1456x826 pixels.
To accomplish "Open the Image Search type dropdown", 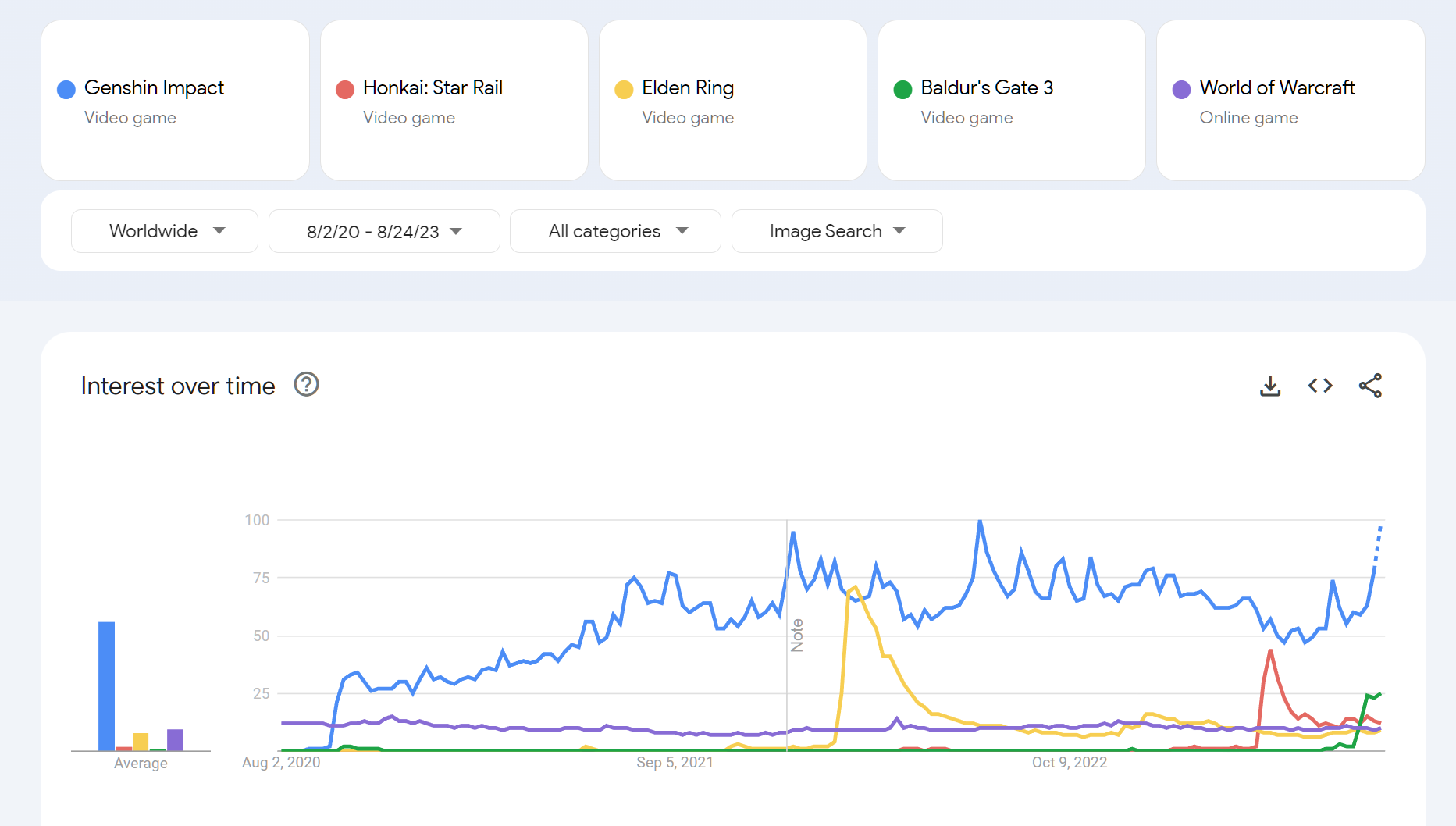I will (837, 231).
